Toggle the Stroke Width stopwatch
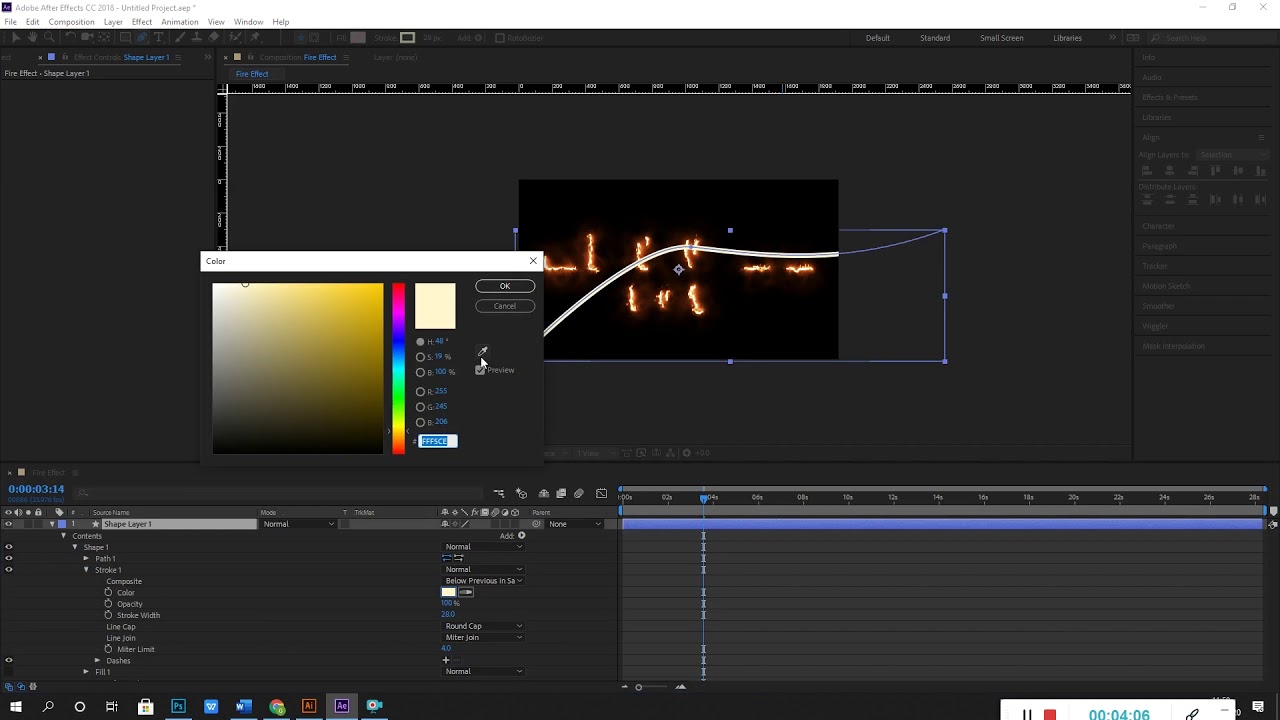Viewport: 1280px width, 720px height. (x=108, y=615)
